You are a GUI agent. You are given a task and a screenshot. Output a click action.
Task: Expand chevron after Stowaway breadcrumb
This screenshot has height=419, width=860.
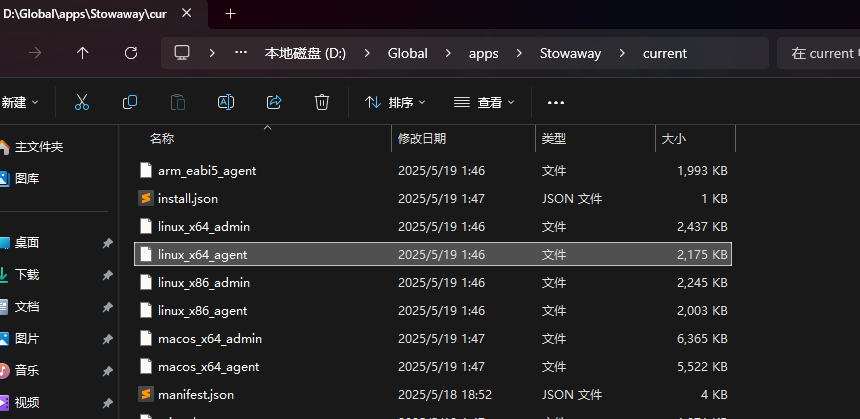coord(622,53)
